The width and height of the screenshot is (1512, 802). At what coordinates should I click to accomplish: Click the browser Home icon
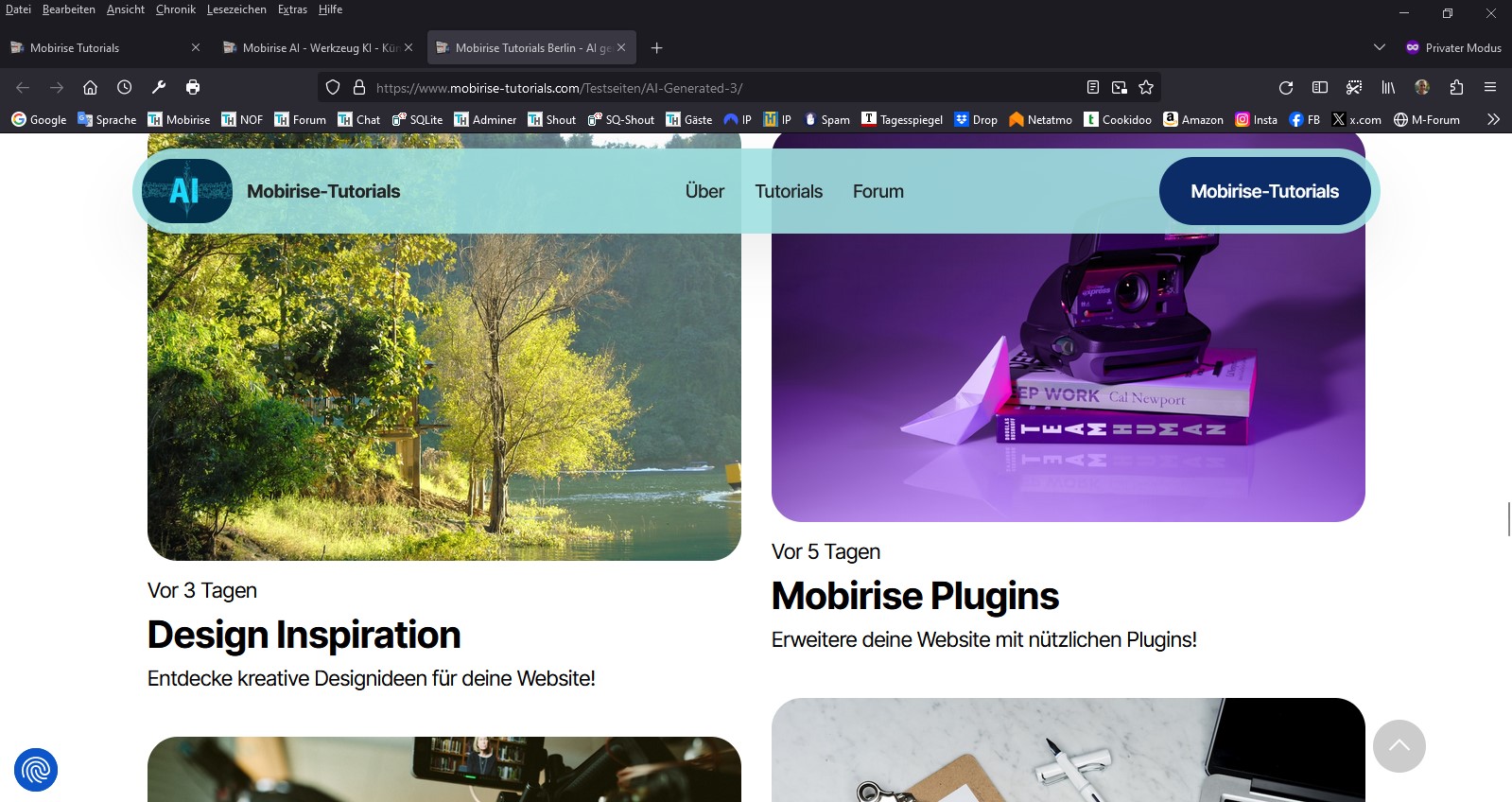tap(91, 87)
